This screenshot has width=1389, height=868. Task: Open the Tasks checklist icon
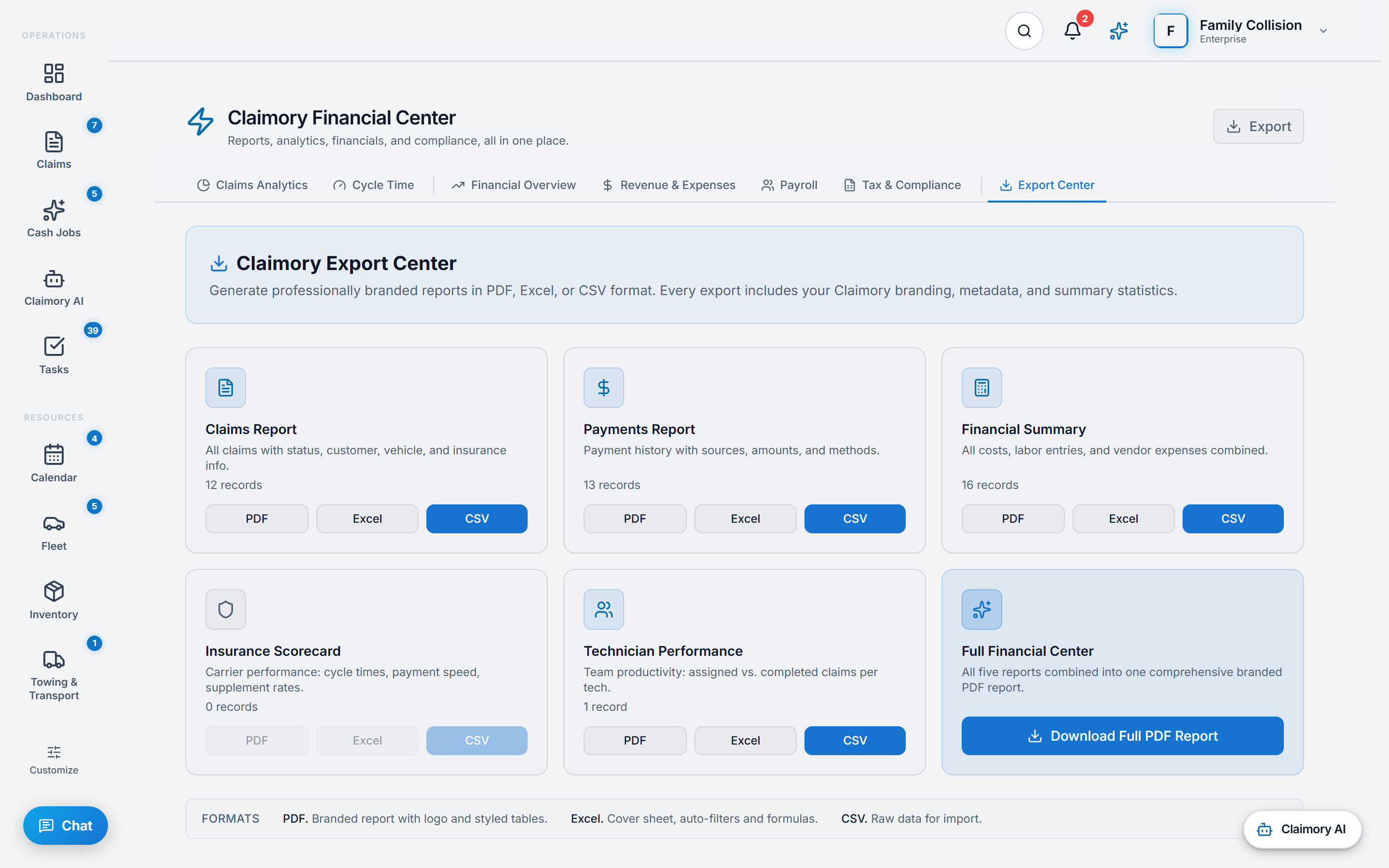(x=54, y=347)
